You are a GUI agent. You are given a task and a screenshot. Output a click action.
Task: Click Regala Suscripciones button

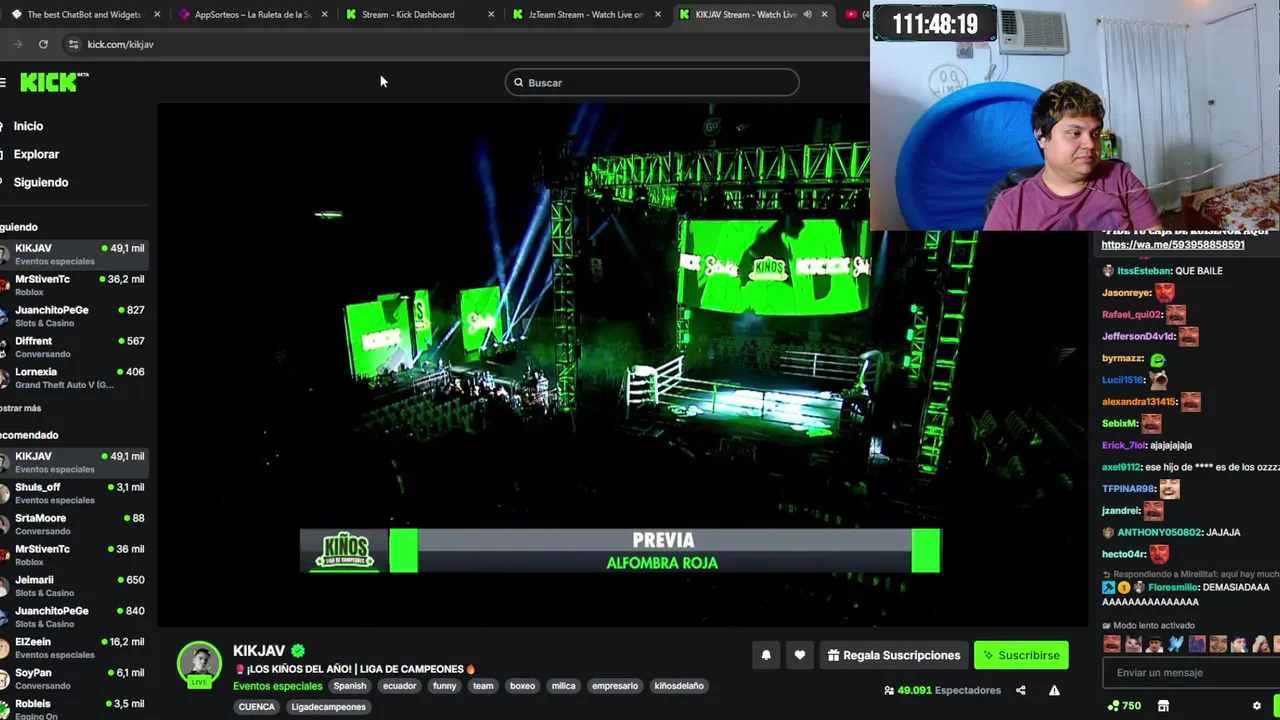894,655
